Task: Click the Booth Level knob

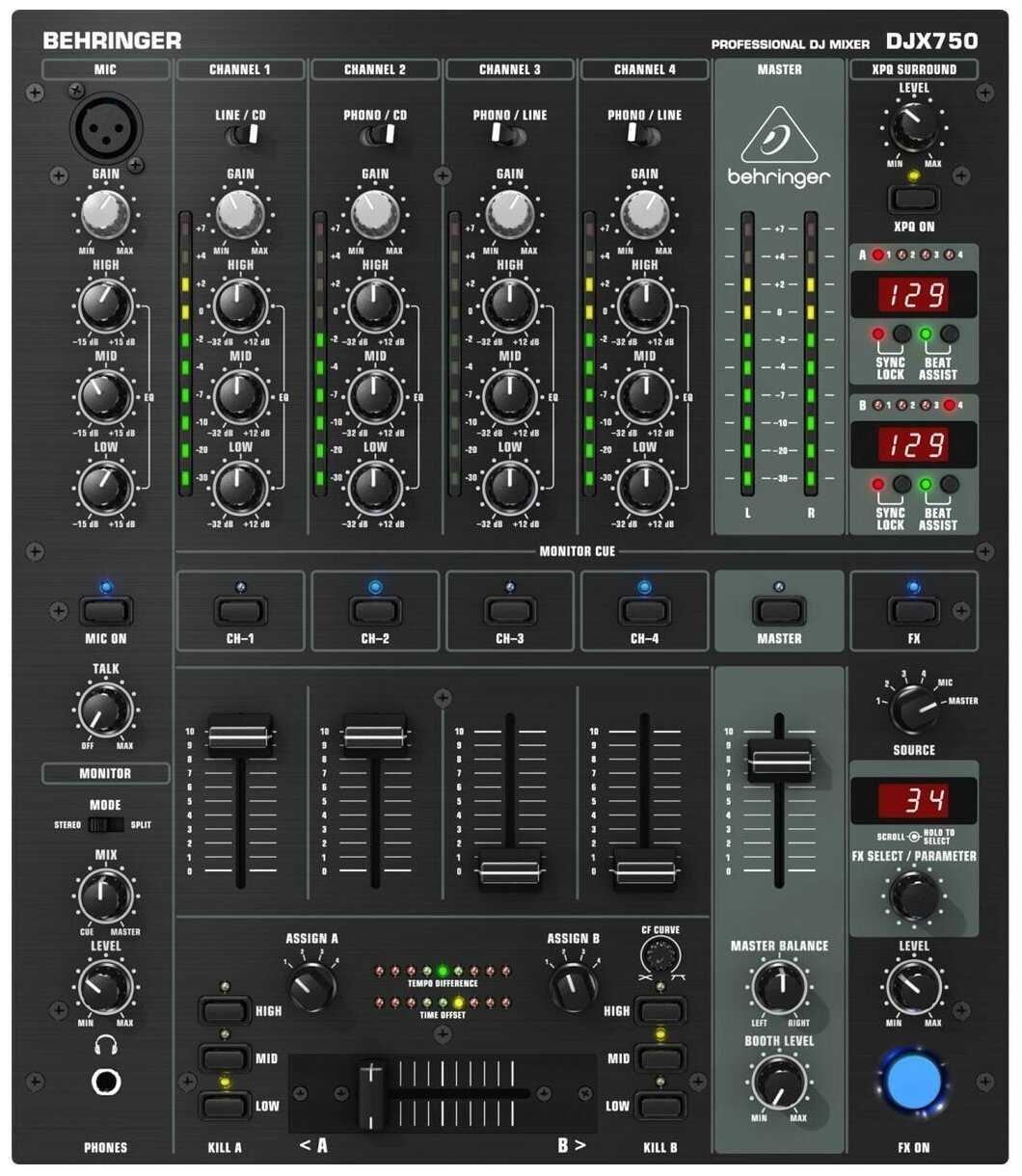Action: 779,1082
